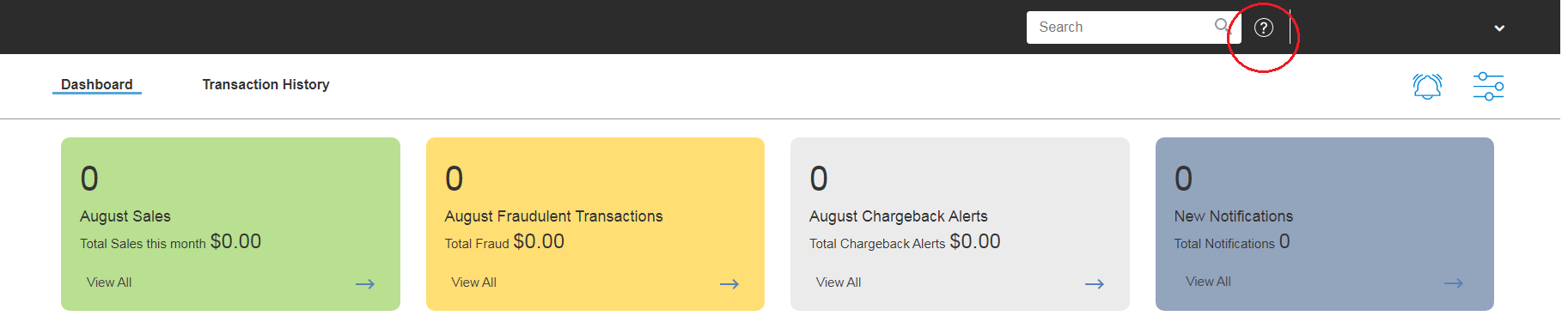The height and width of the screenshot is (322, 1568).
Task: Open the notifications bell icon
Action: [x=1427, y=86]
